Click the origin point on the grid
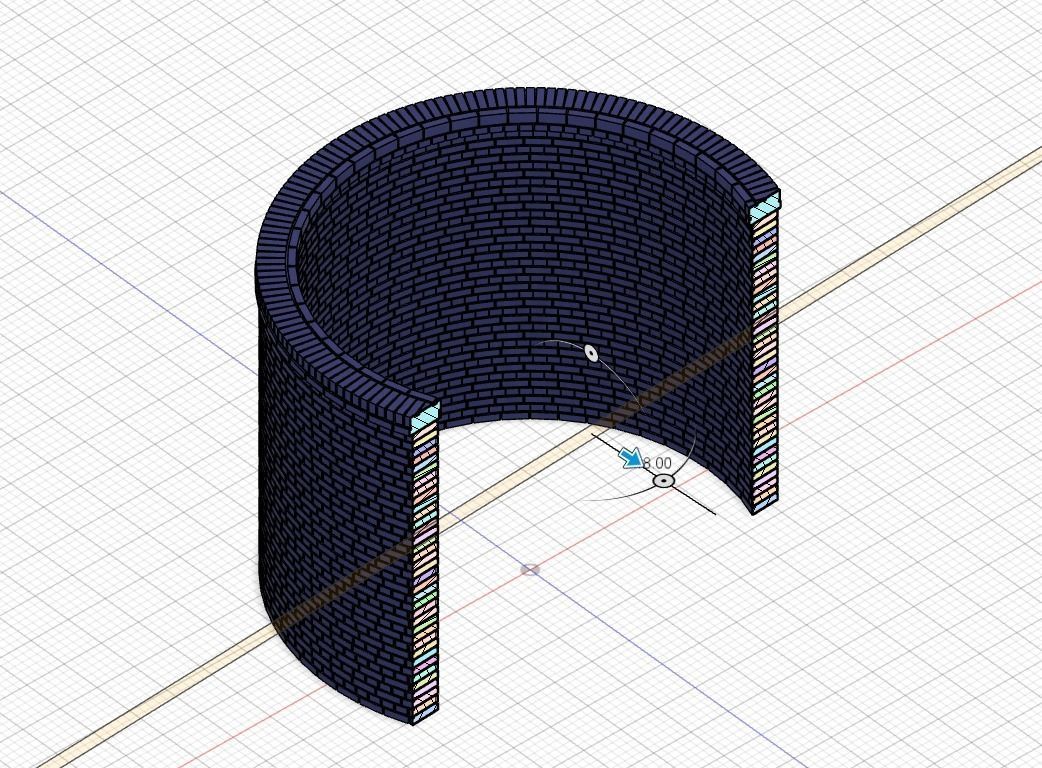 pos(530,569)
